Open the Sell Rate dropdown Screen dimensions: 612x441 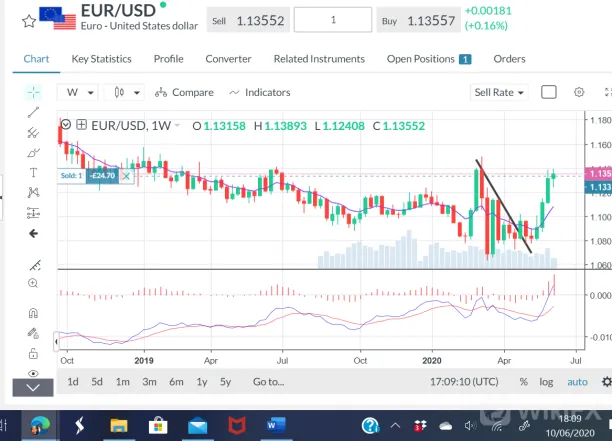click(499, 92)
